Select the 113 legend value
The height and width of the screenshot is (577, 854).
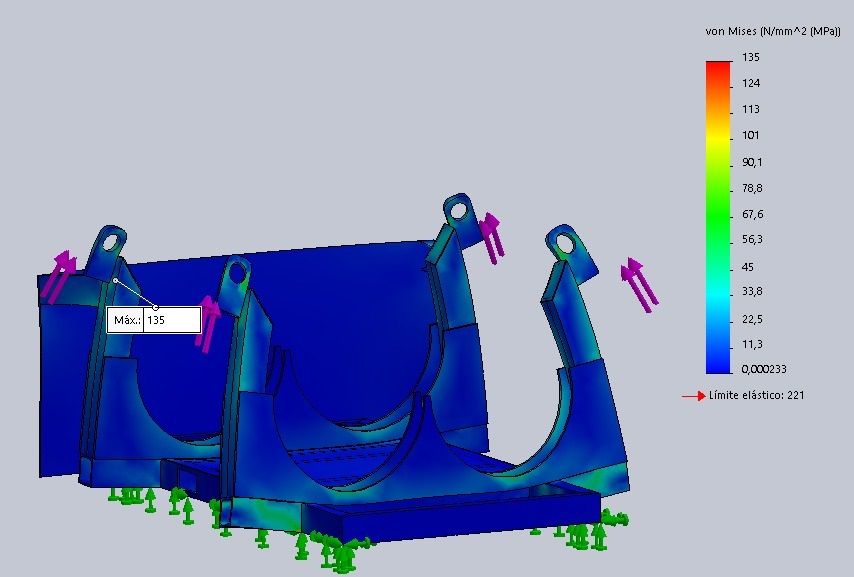click(751, 110)
